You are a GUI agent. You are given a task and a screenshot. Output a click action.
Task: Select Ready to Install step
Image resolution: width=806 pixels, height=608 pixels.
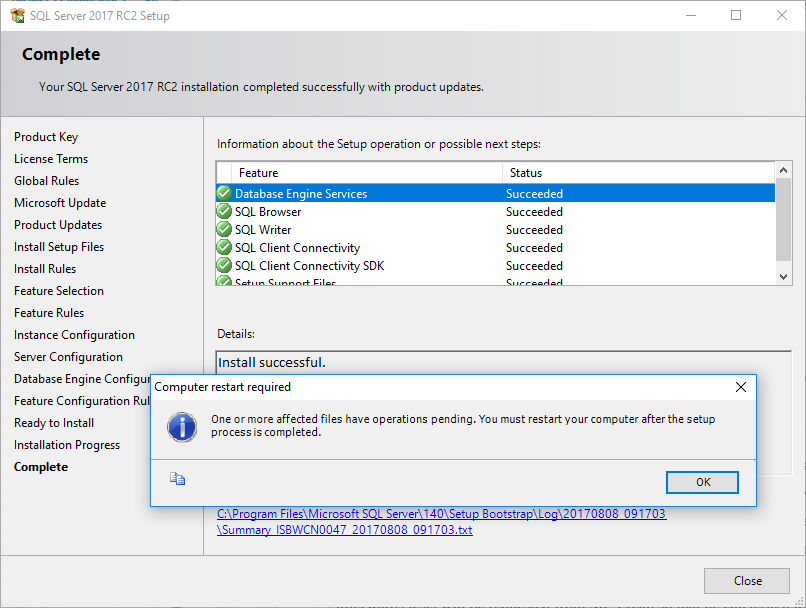pyautogui.click(x=54, y=423)
